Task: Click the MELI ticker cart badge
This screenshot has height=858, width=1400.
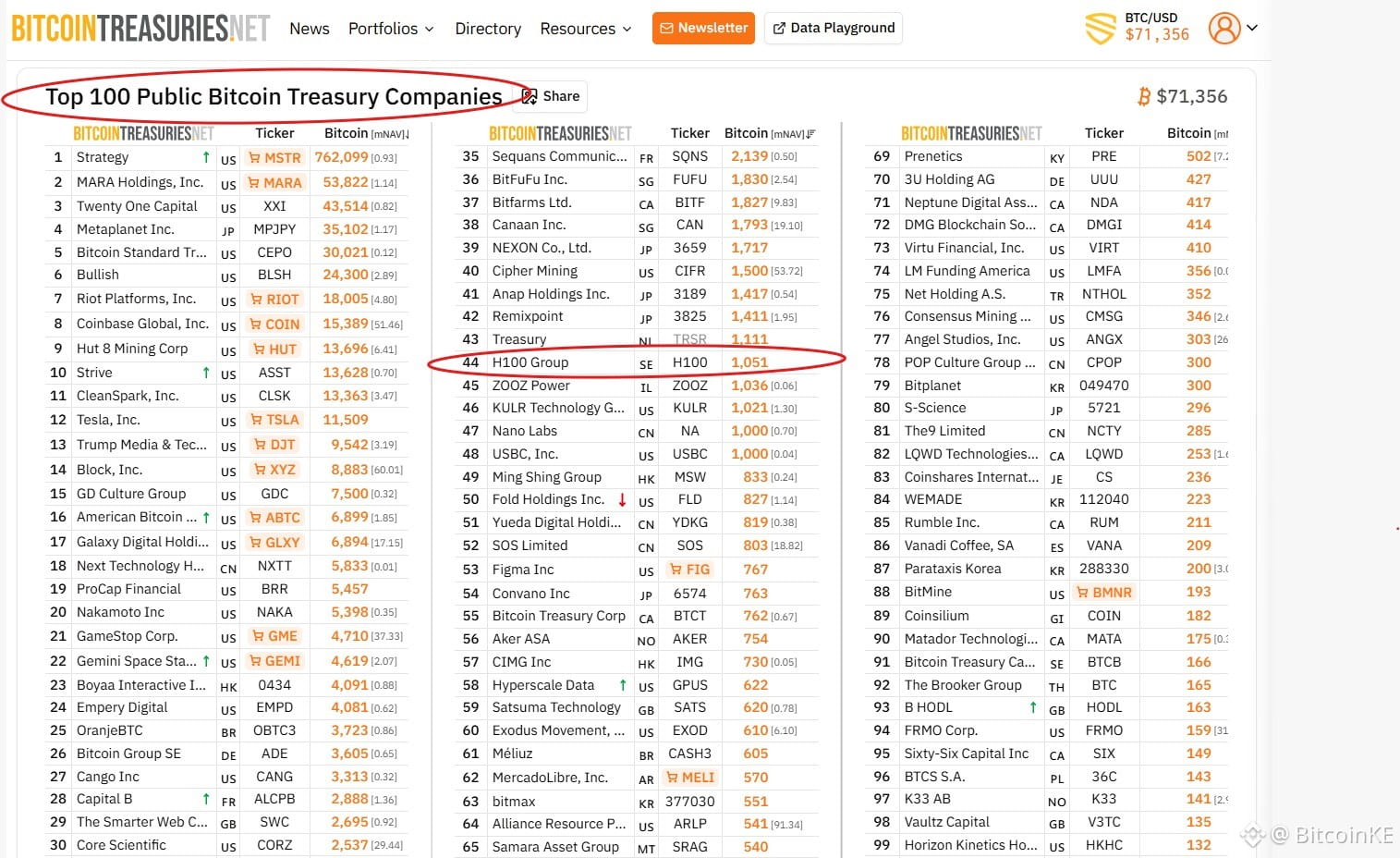Action: coord(690,778)
